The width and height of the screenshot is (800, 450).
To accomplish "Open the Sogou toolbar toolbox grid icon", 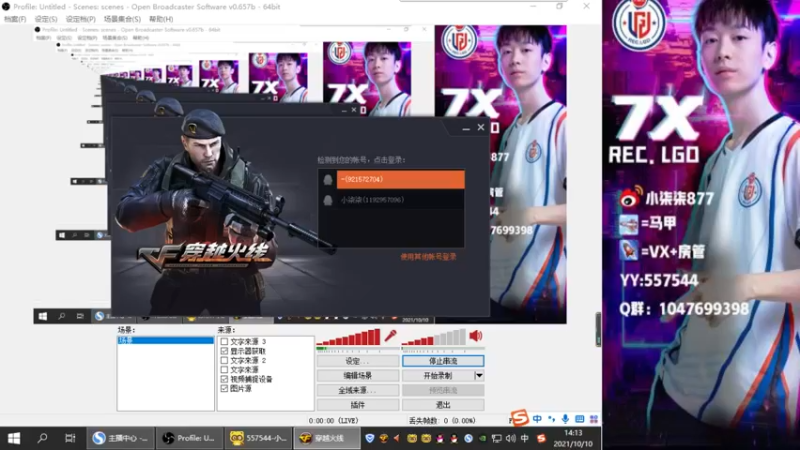I will point(594,419).
